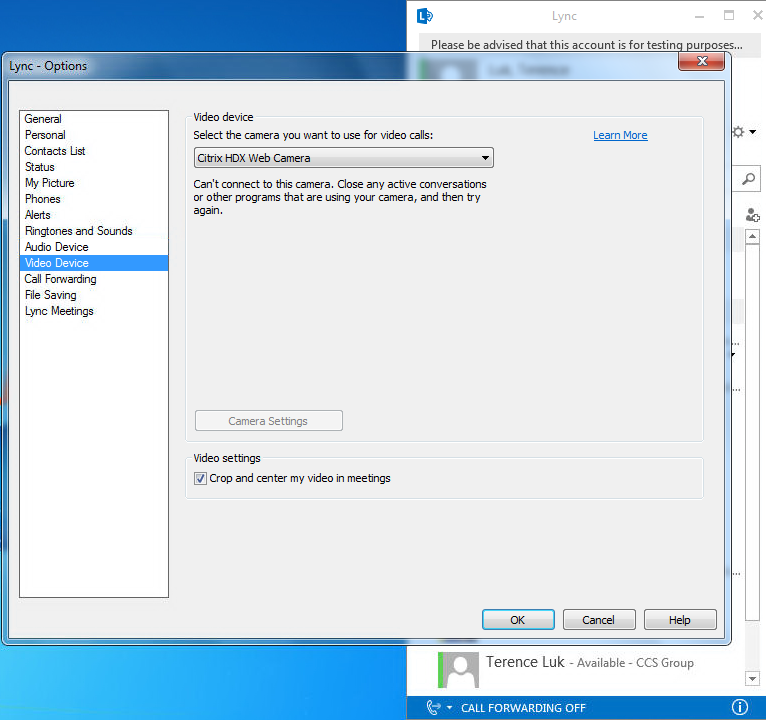Viewport: 766px width, 720px height.
Task: Click the search magnifier in Lync window
Action: tap(748, 179)
